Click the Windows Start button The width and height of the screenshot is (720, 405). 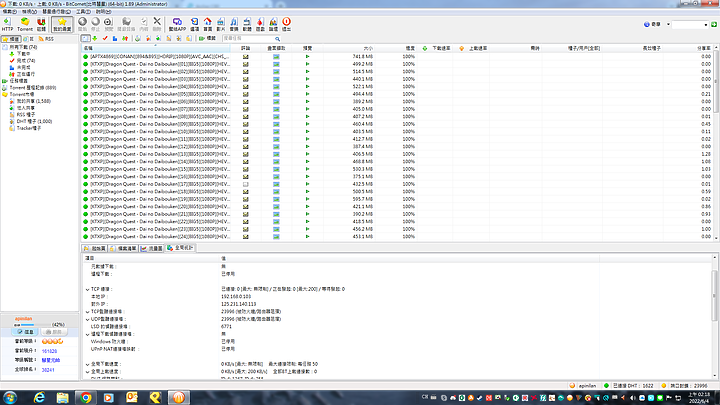point(10,398)
